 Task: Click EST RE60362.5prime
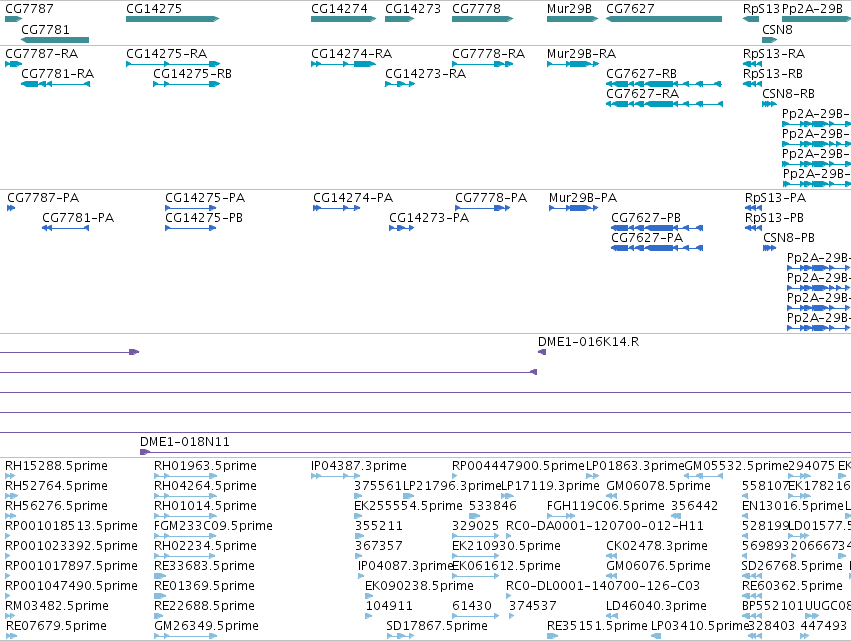coord(752,596)
